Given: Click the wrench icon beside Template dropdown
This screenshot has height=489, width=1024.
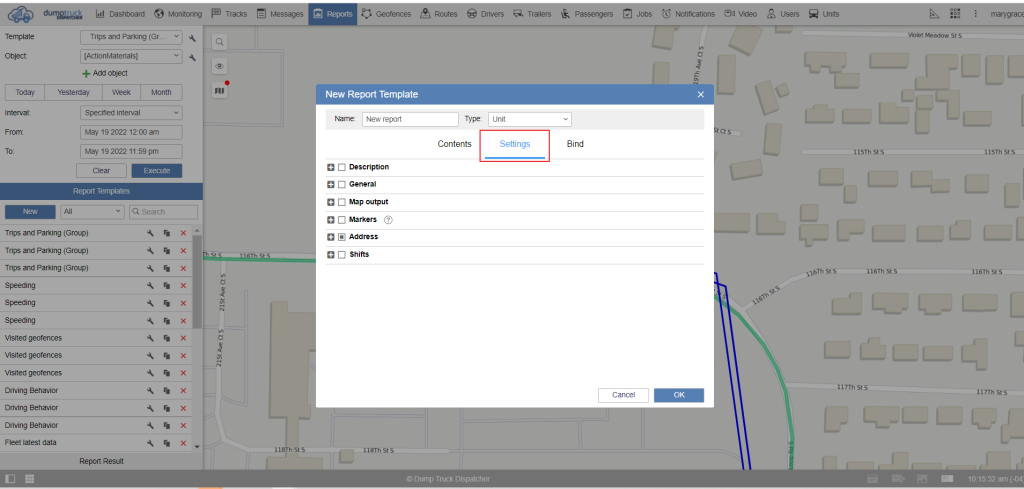Looking at the screenshot, I should pyautogui.click(x=190, y=37).
